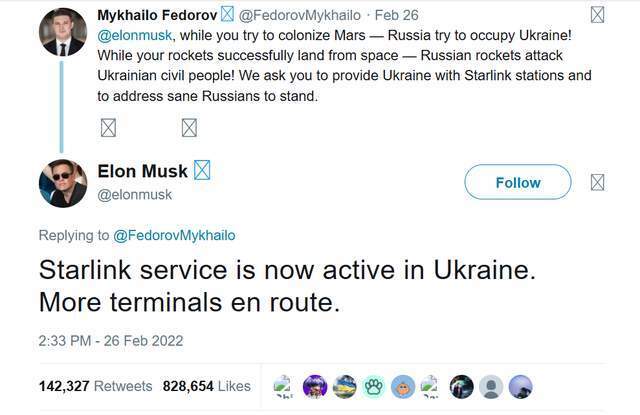Screen dimensions: 640x415
Task: Follow Elon Musk
Action: tap(517, 182)
